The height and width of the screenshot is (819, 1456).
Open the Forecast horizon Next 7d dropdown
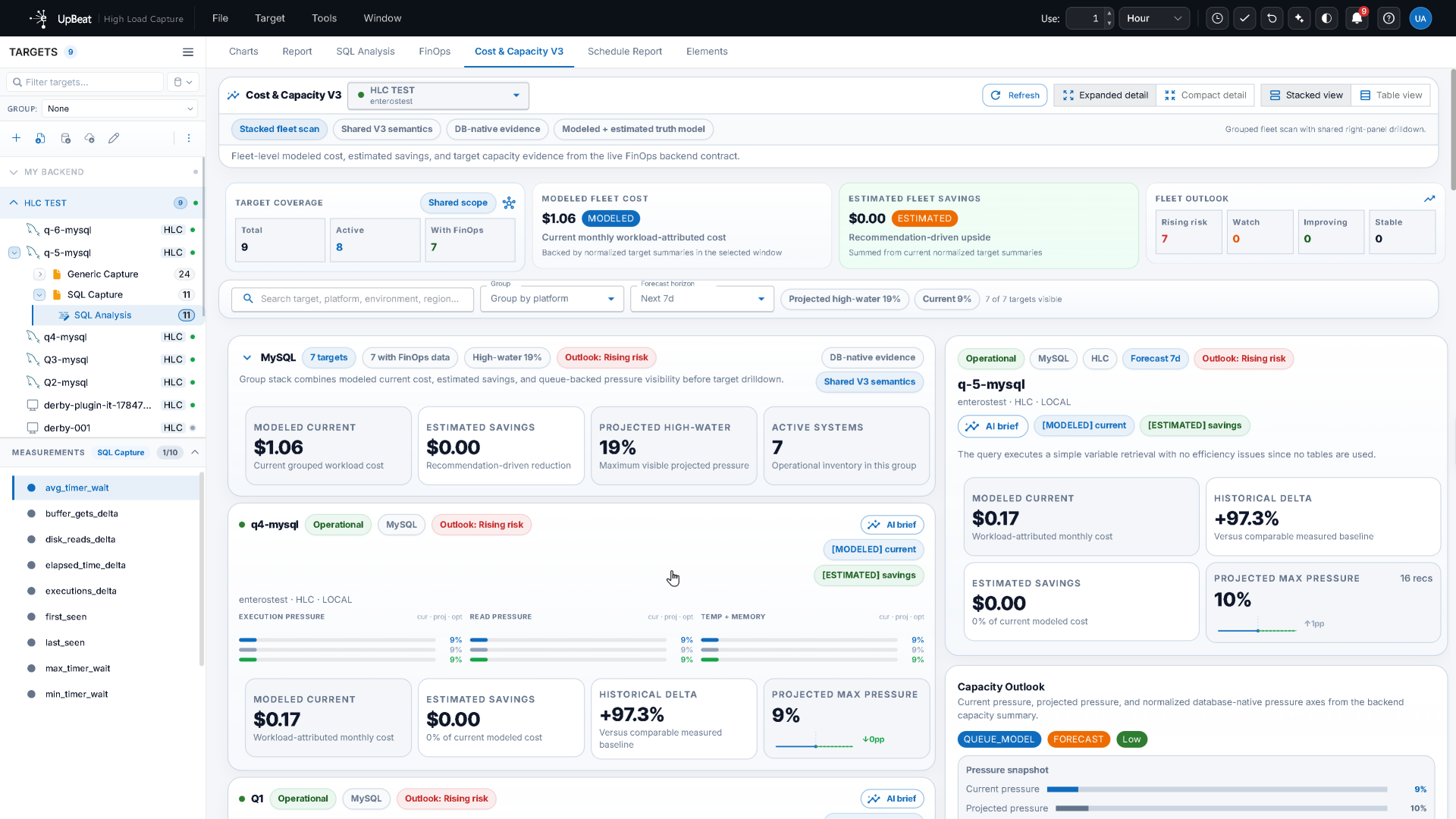click(701, 299)
